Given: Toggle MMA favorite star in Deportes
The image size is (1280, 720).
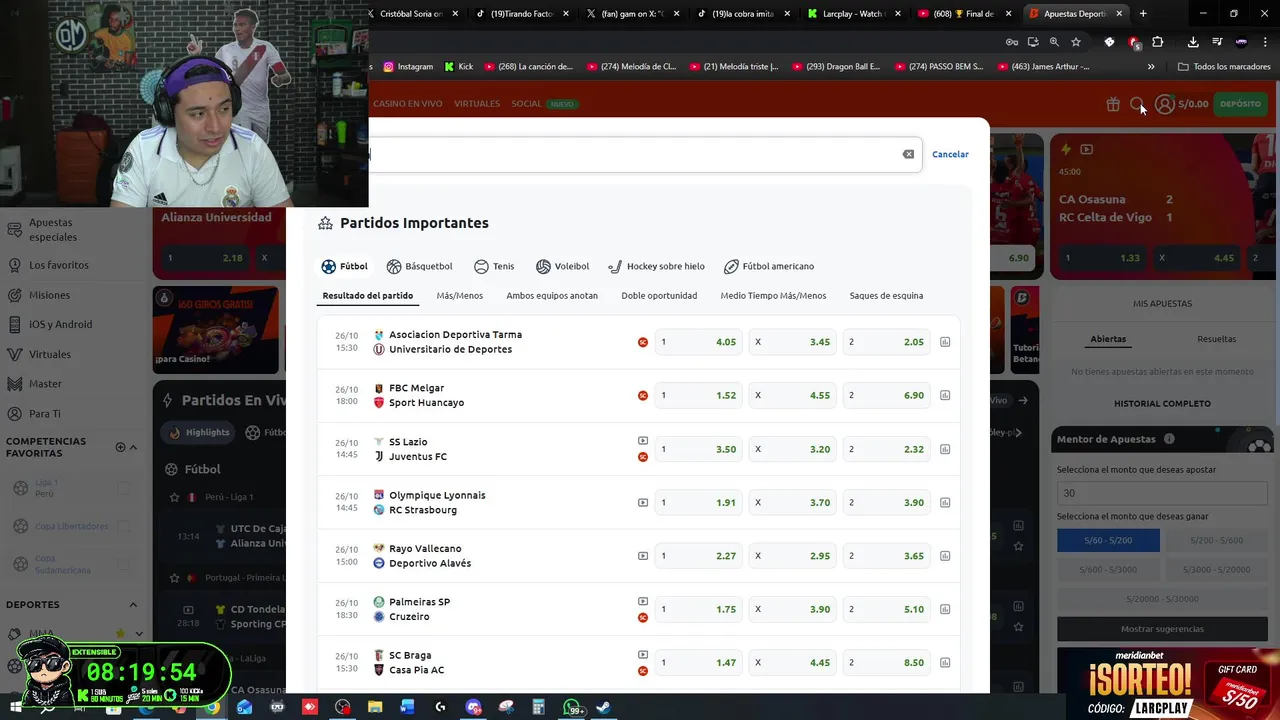Looking at the screenshot, I should pos(120,633).
